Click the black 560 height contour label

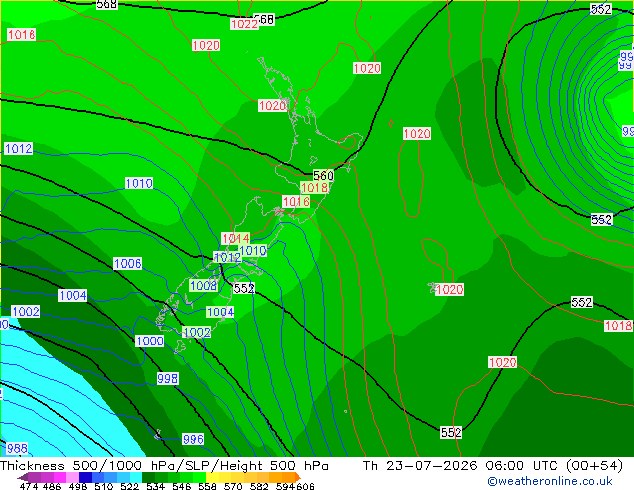pyautogui.click(x=323, y=175)
